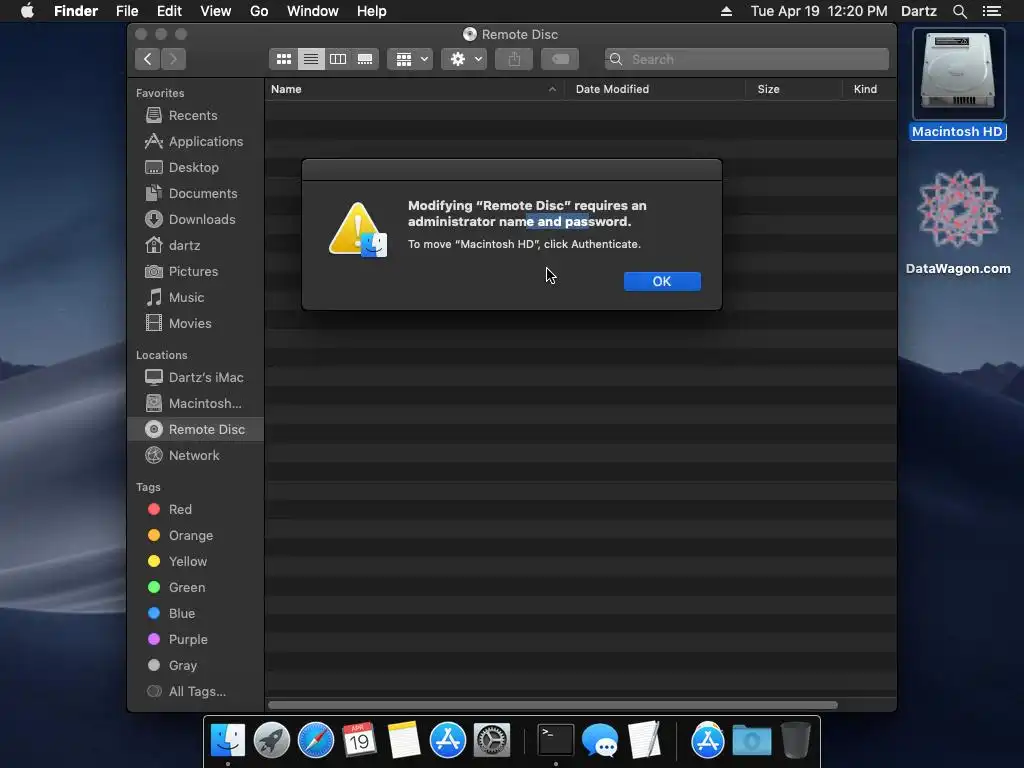The width and height of the screenshot is (1024, 768).
Task: Open Applications in the sidebar
Action: click(196, 142)
